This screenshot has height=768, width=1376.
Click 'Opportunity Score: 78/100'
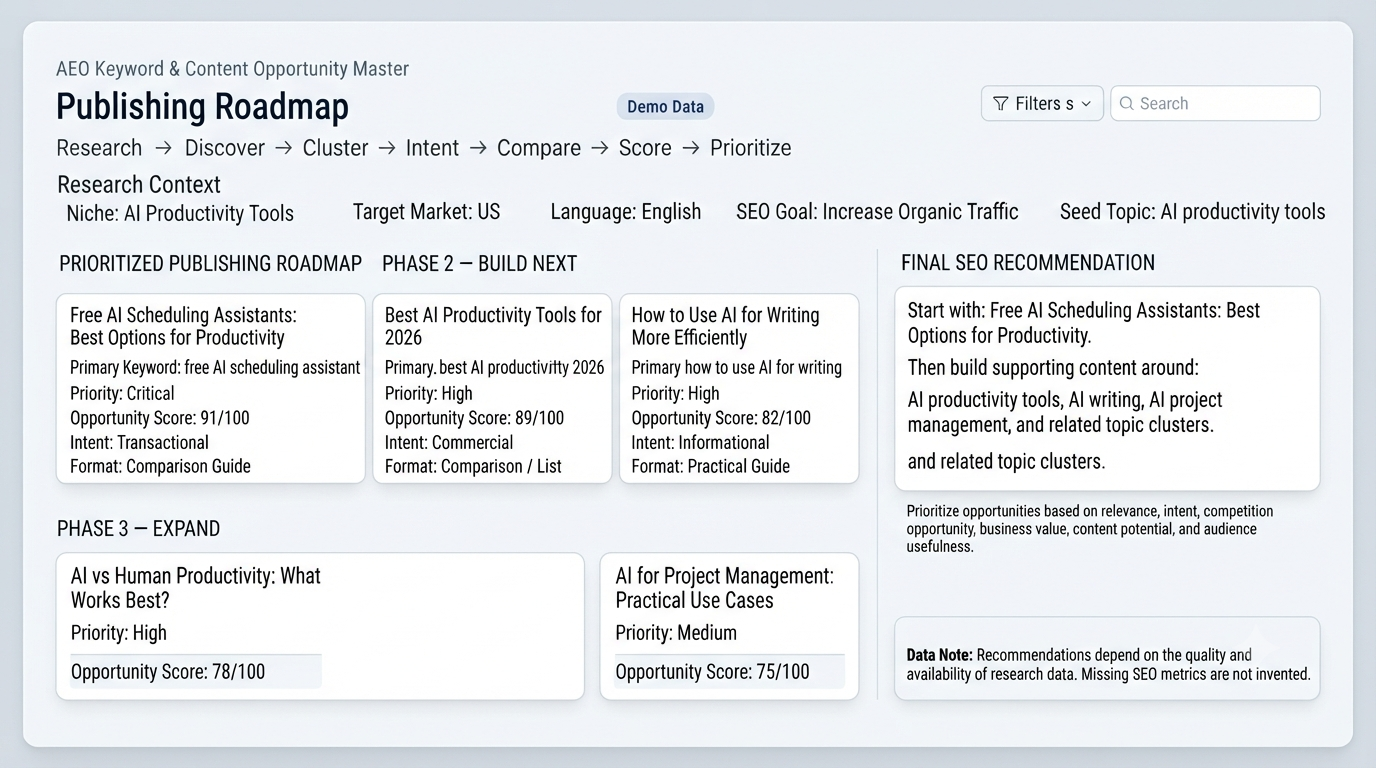pyautogui.click(x=168, y=671)
